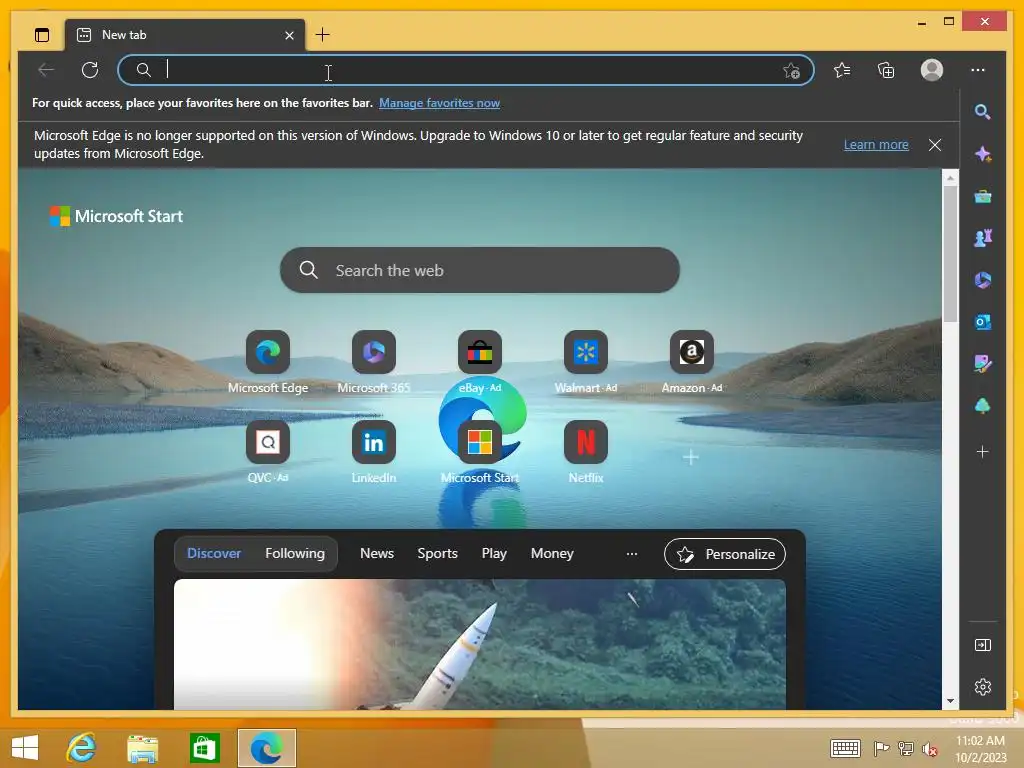Open sidebar settings gear icon
This screenshot has height=768, width=1024.
coord(983,687)
